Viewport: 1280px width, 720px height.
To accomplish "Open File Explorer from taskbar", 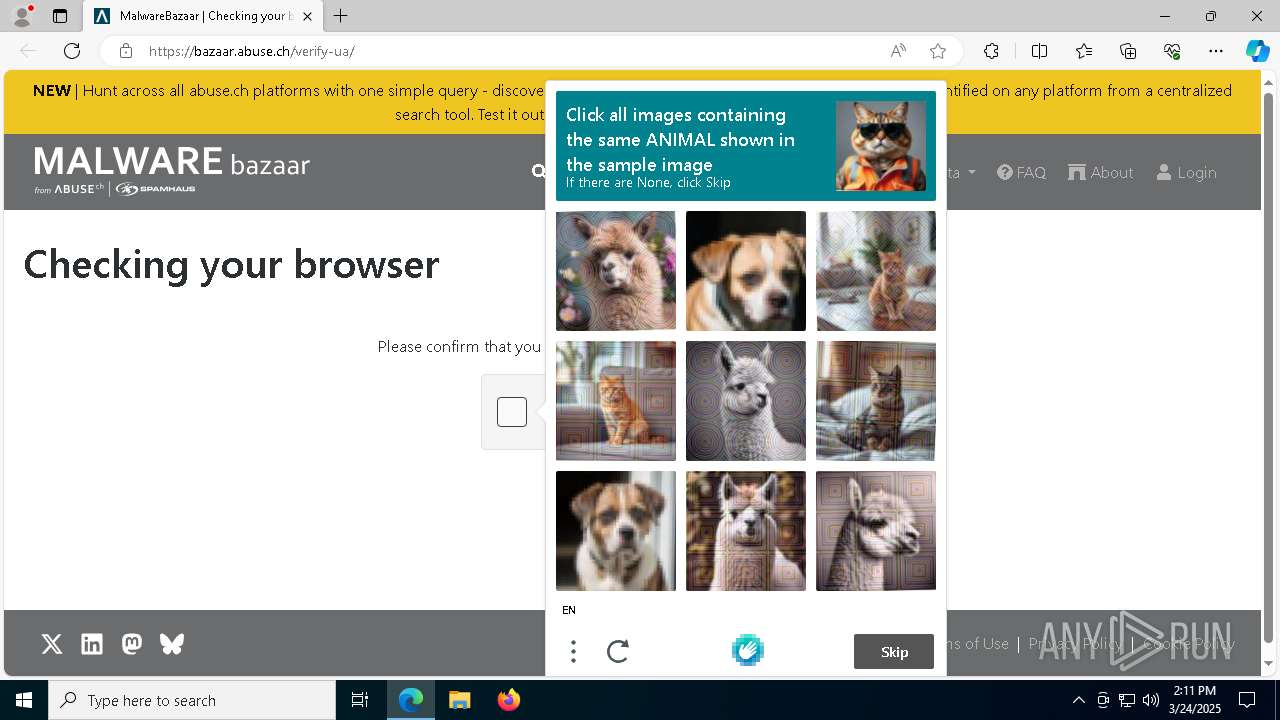I will 459,700.
